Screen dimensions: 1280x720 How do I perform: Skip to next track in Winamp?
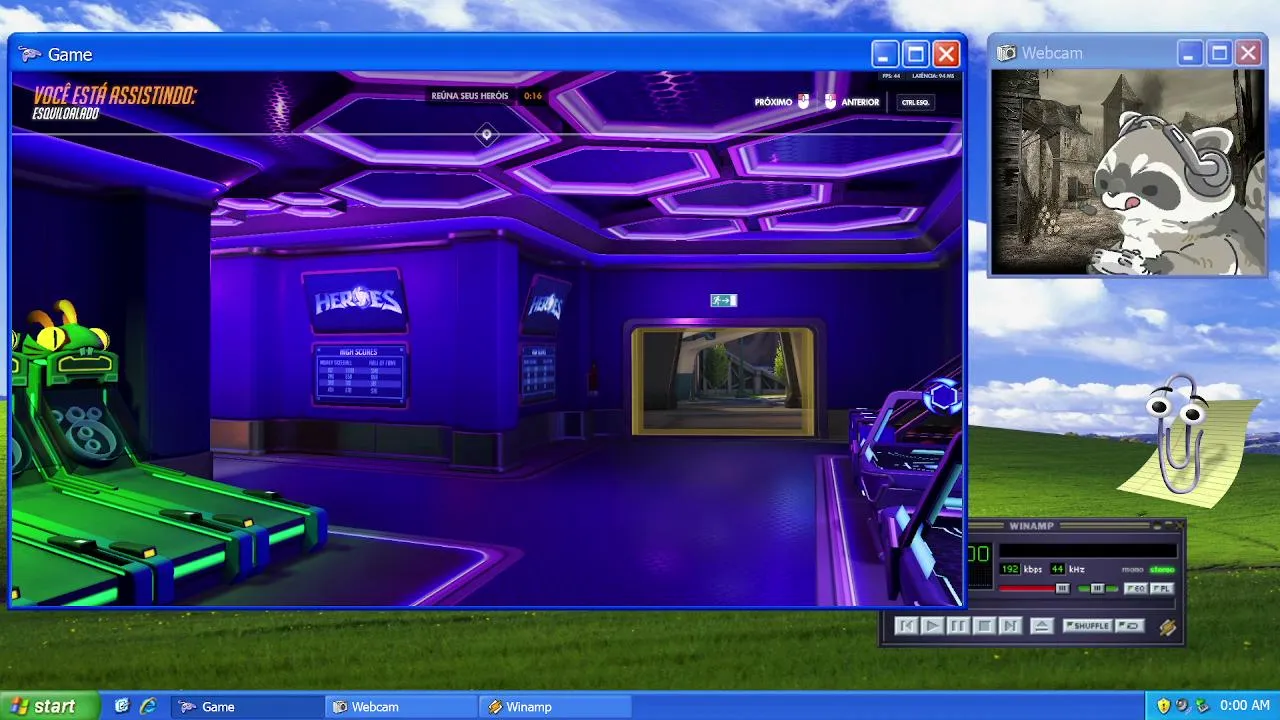click(1010, 626)
